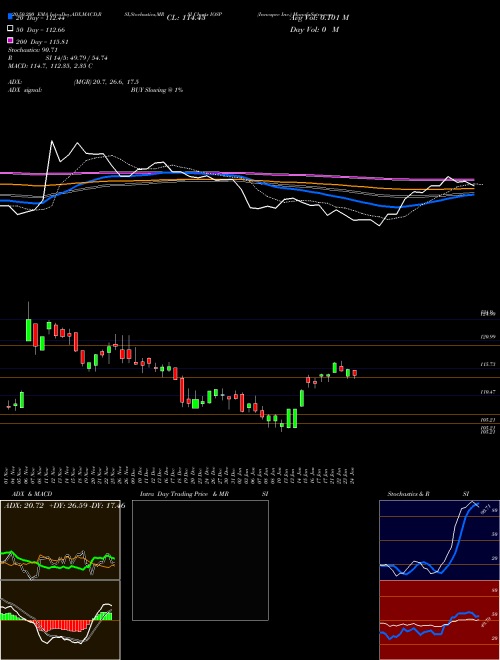Click the 'BUY Slowing @ 1%' ADX signal text
500x660 pixels.
[157, 90]
